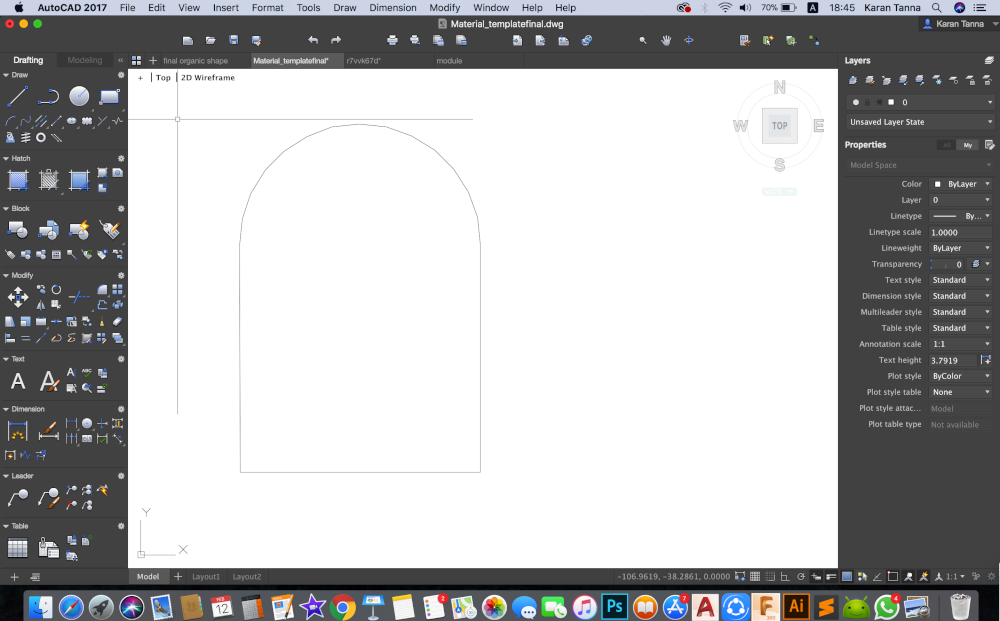Click the TOP face of ViewCube

[x=779, y=126]
